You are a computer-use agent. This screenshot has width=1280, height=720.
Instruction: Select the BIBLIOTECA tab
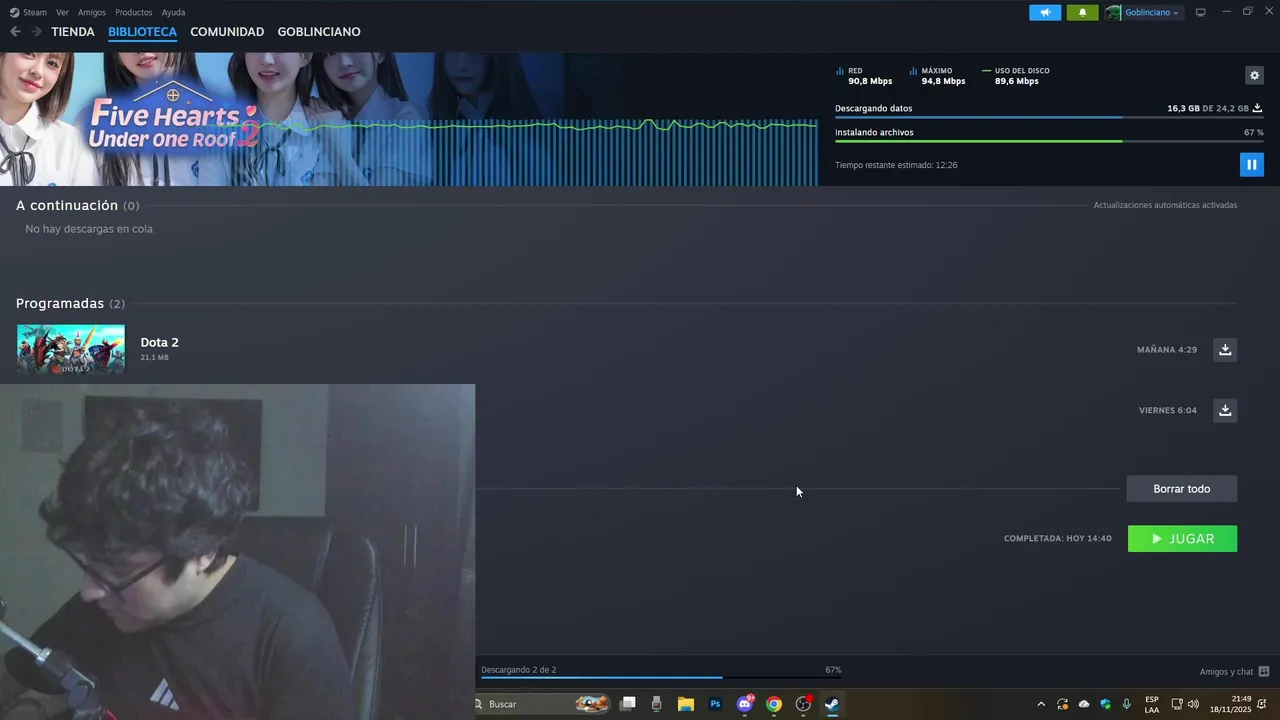point(142,32)
